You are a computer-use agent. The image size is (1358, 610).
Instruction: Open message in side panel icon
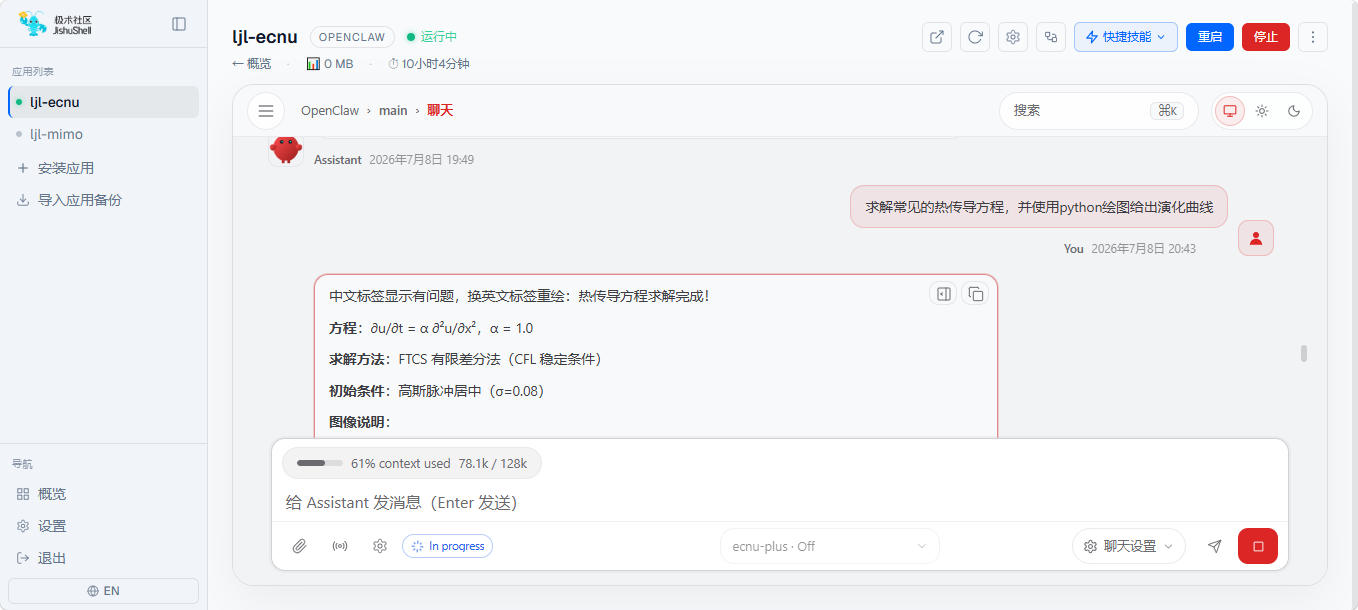pyautogui.click(x=943, y=294)
